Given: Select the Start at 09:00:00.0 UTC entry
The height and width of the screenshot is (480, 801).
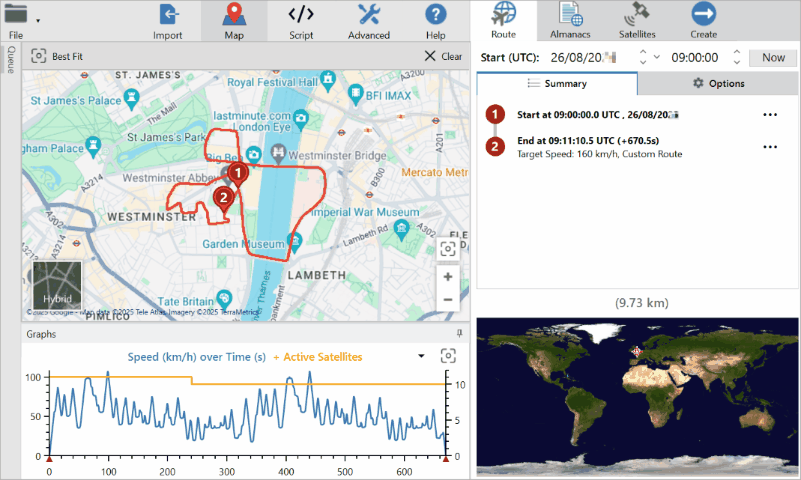Looking at the screenshot, I should 597,115.
